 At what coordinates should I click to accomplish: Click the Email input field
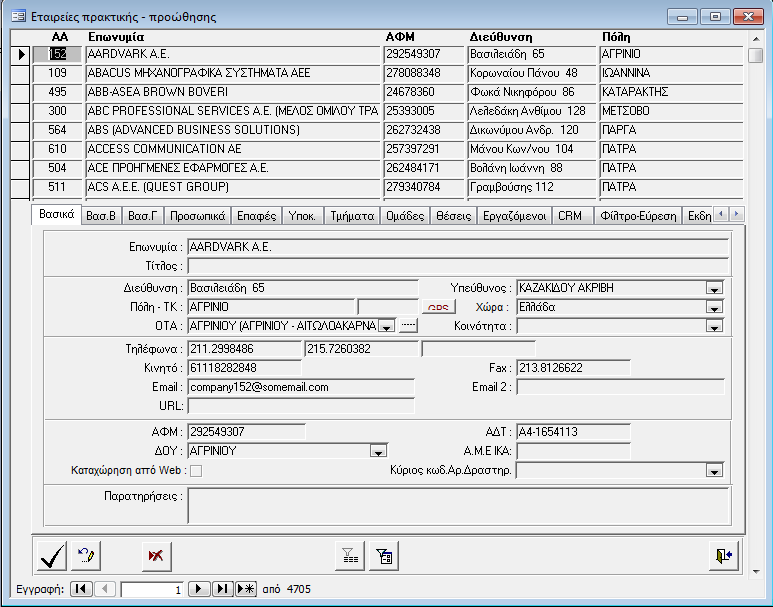(x=300, y=387)
